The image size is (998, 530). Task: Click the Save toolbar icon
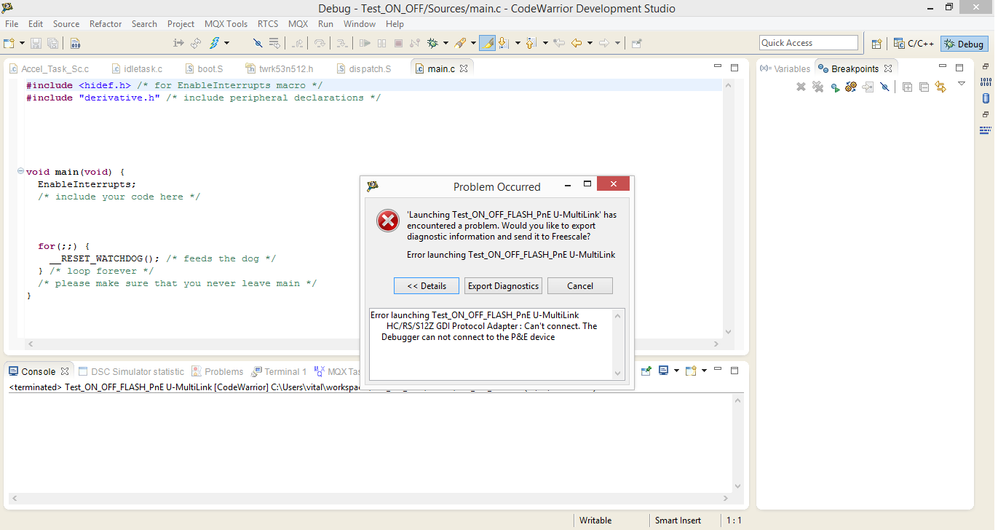(x=36, y=43)
